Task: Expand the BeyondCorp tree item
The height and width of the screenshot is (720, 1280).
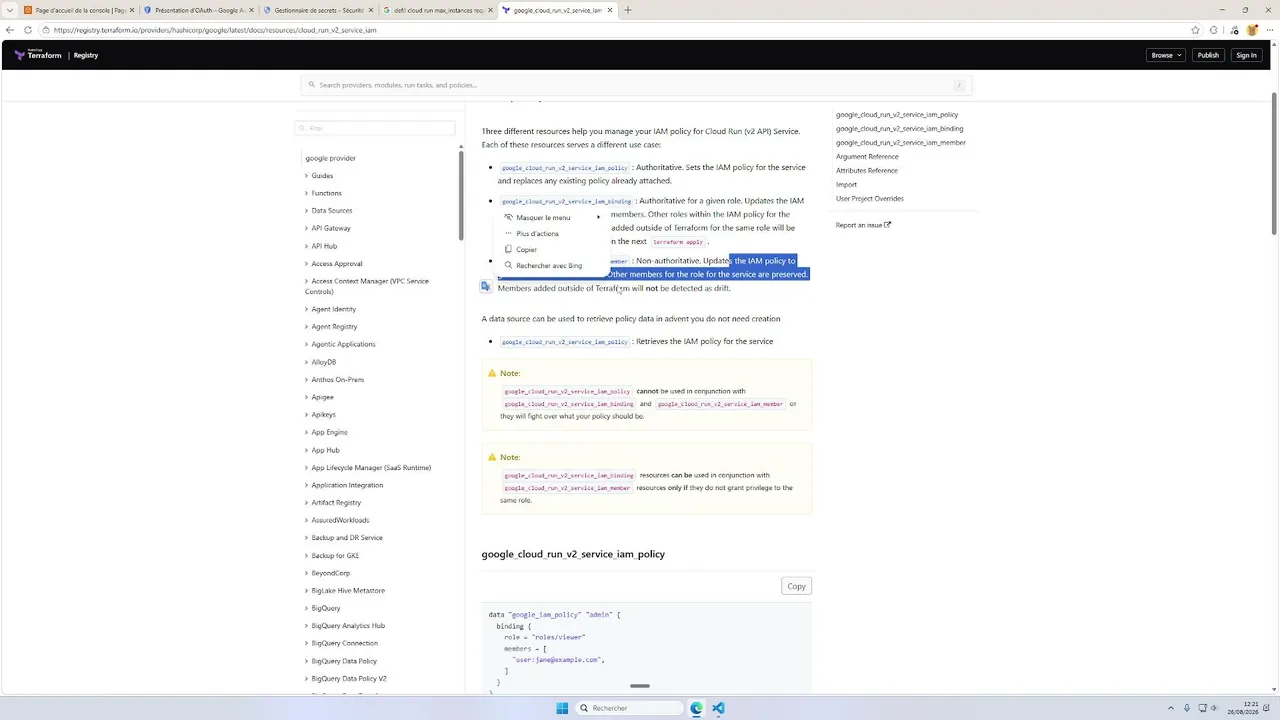Action: pos(330,573)
